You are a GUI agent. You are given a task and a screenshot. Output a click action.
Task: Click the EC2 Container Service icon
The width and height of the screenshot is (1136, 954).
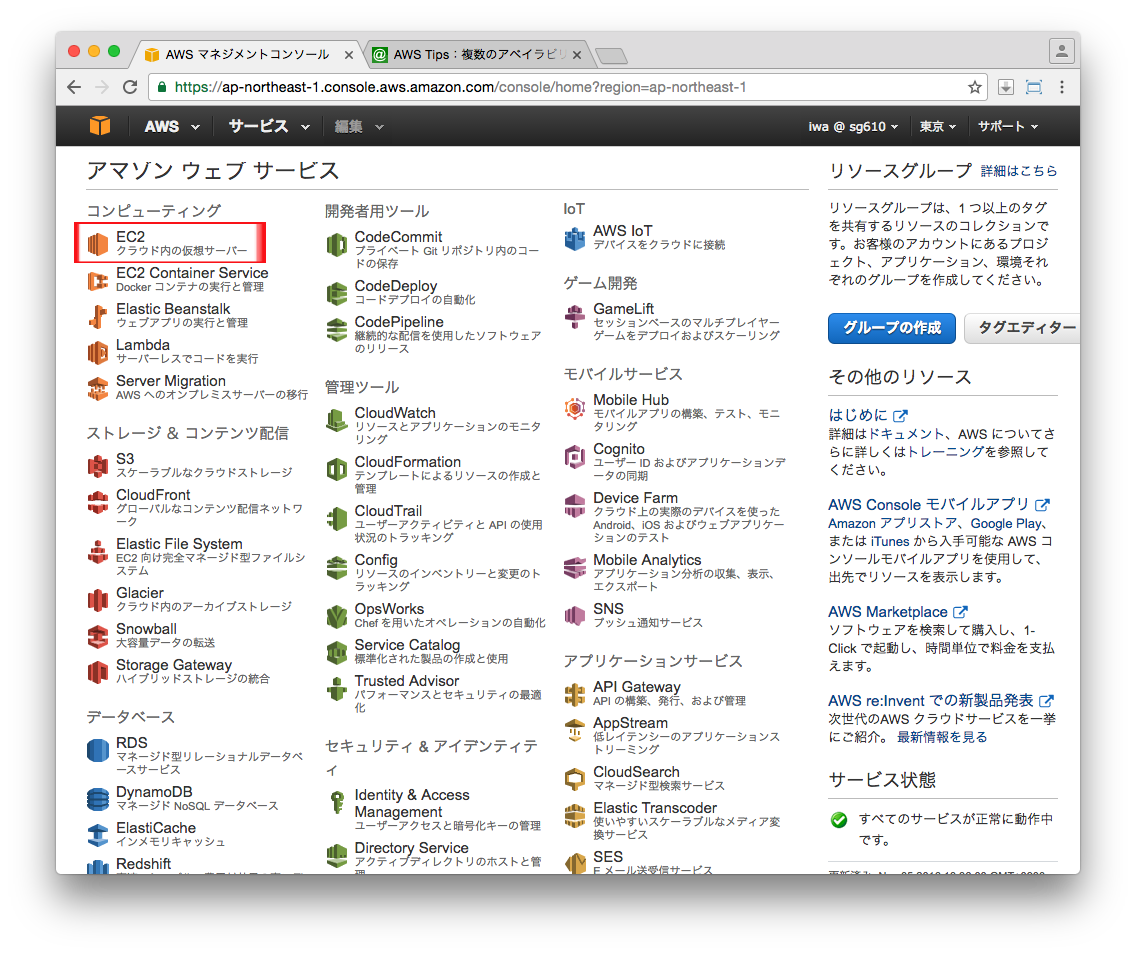click(x=98, y=280)
